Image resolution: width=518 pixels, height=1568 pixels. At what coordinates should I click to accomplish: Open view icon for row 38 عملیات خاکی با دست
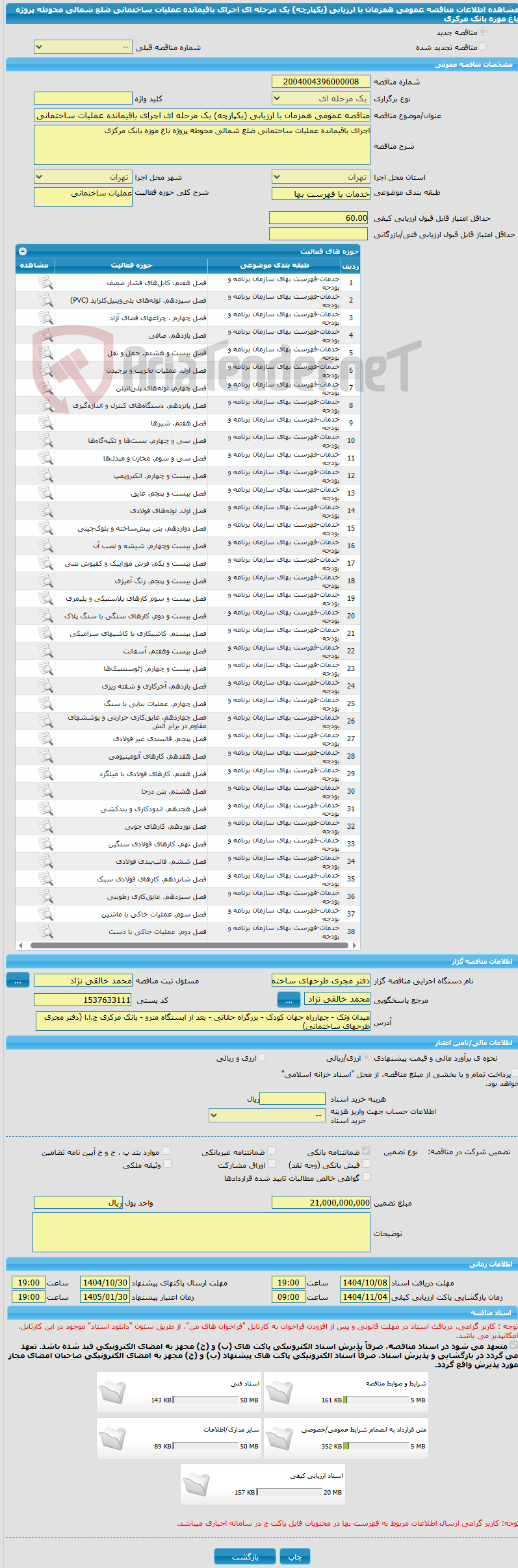pos(45,931)
